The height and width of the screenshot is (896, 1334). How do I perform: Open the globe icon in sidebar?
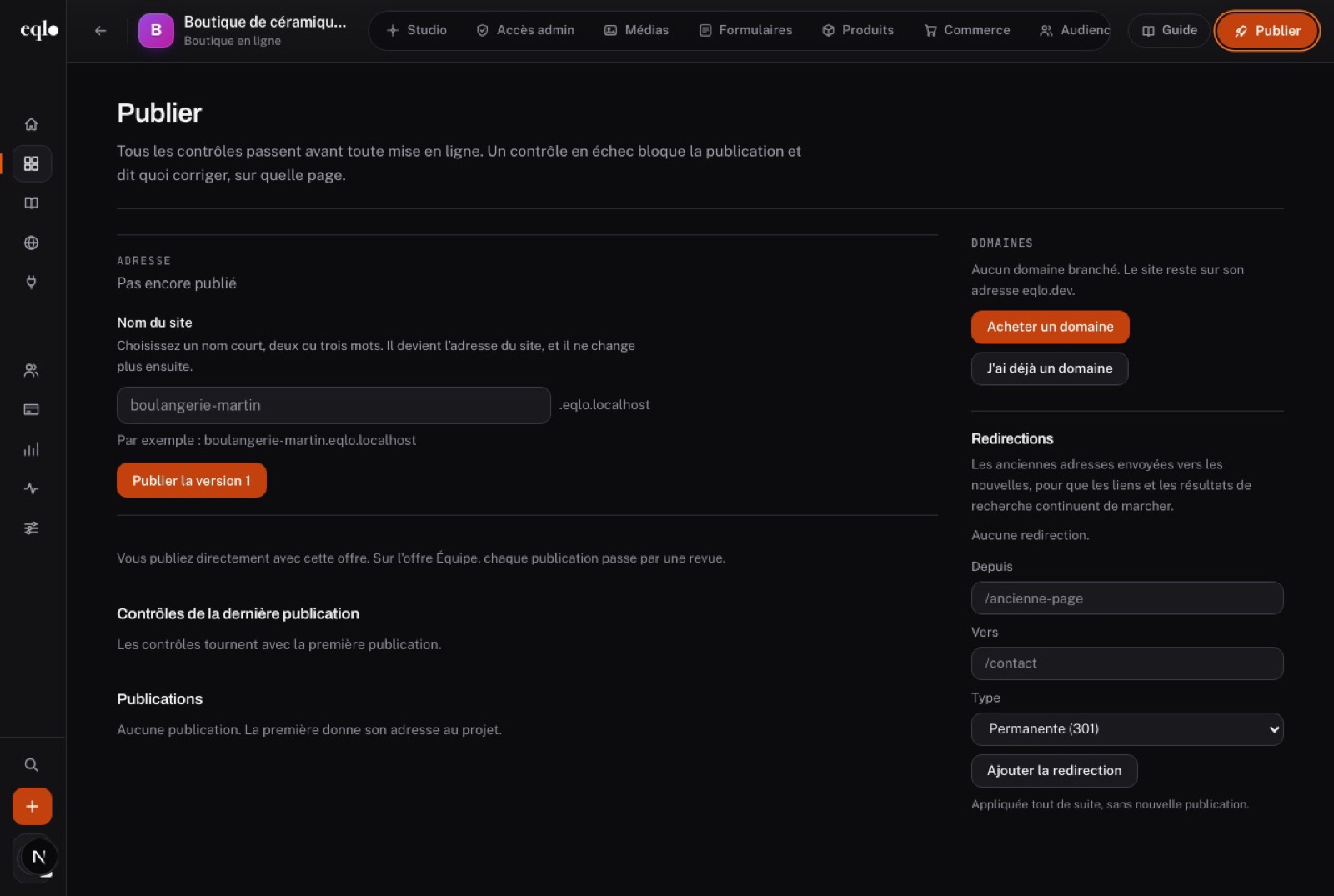[x=32, y=243]
